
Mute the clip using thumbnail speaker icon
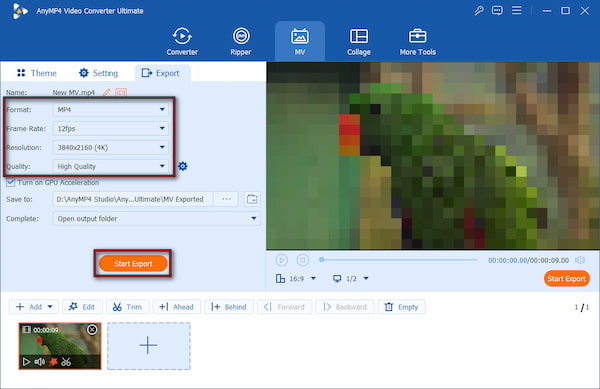(39, 361)
